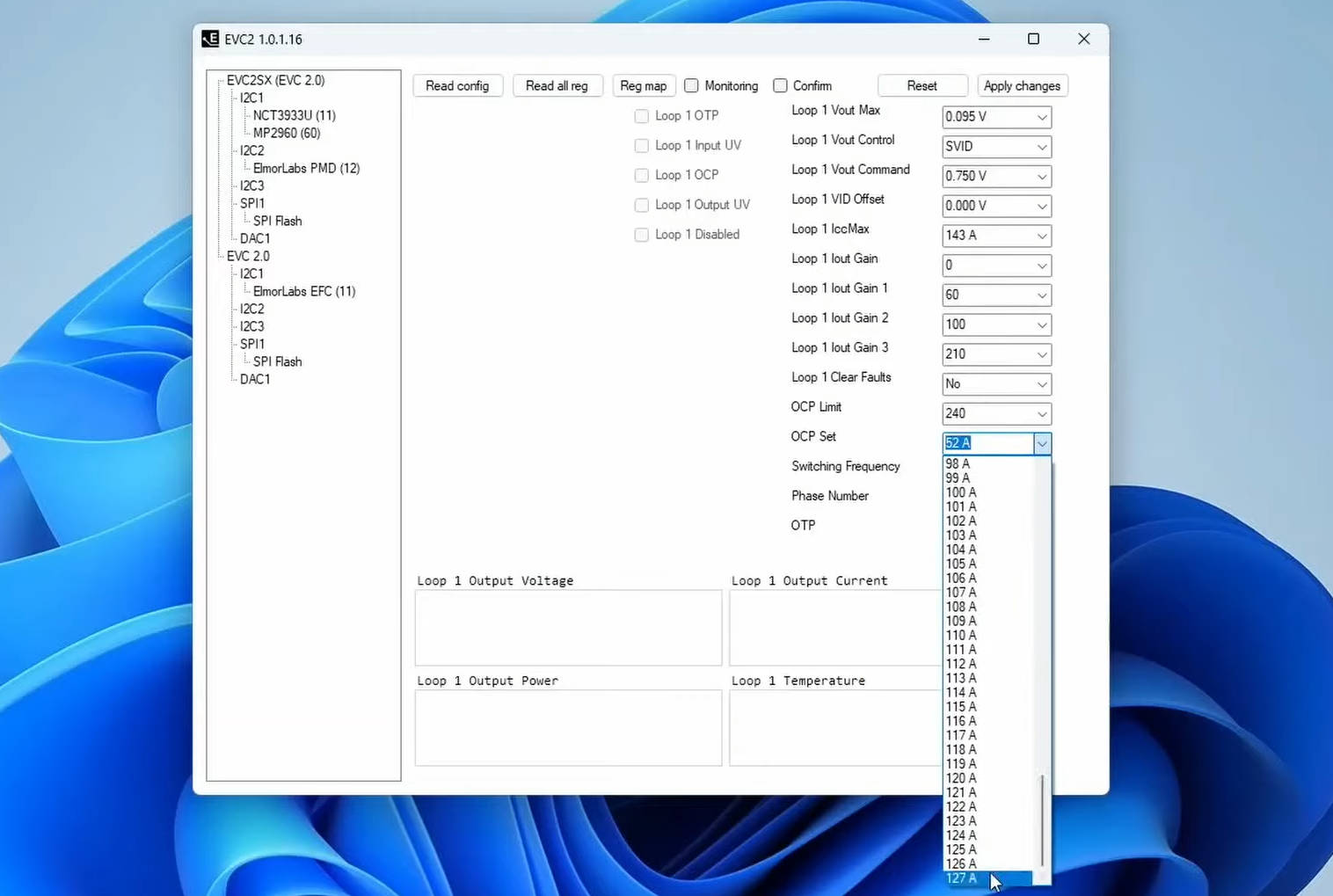The width and height of the screenshot is (1333, 896).
Task: Click the OCP Set list scrollbar thumb
Action: (1042, 820)
